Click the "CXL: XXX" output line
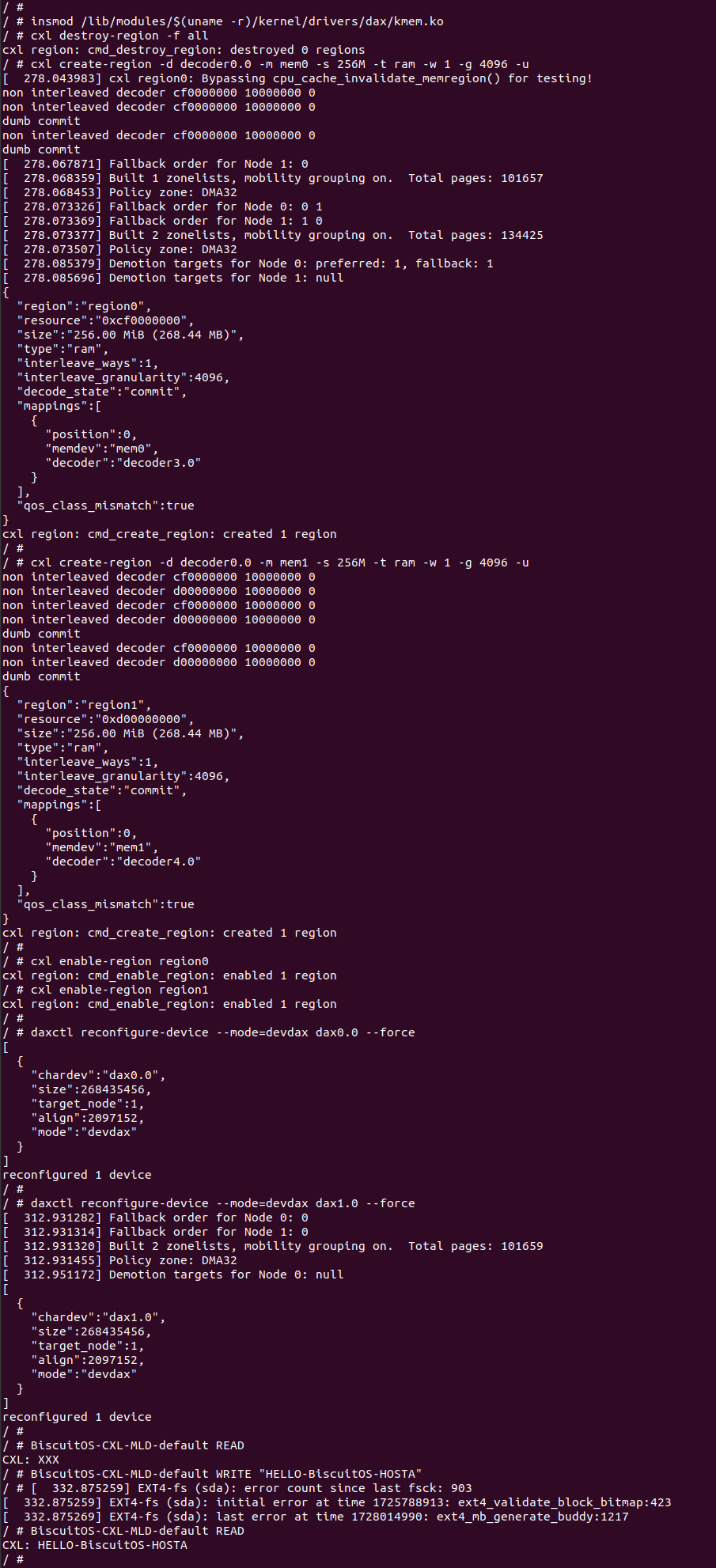716x1568 pixels. tap(31, 1460)
